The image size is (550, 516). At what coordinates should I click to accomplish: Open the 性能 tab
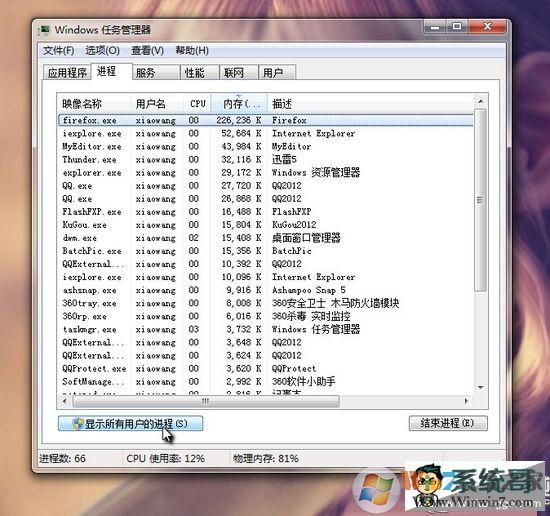pos(200,73)
